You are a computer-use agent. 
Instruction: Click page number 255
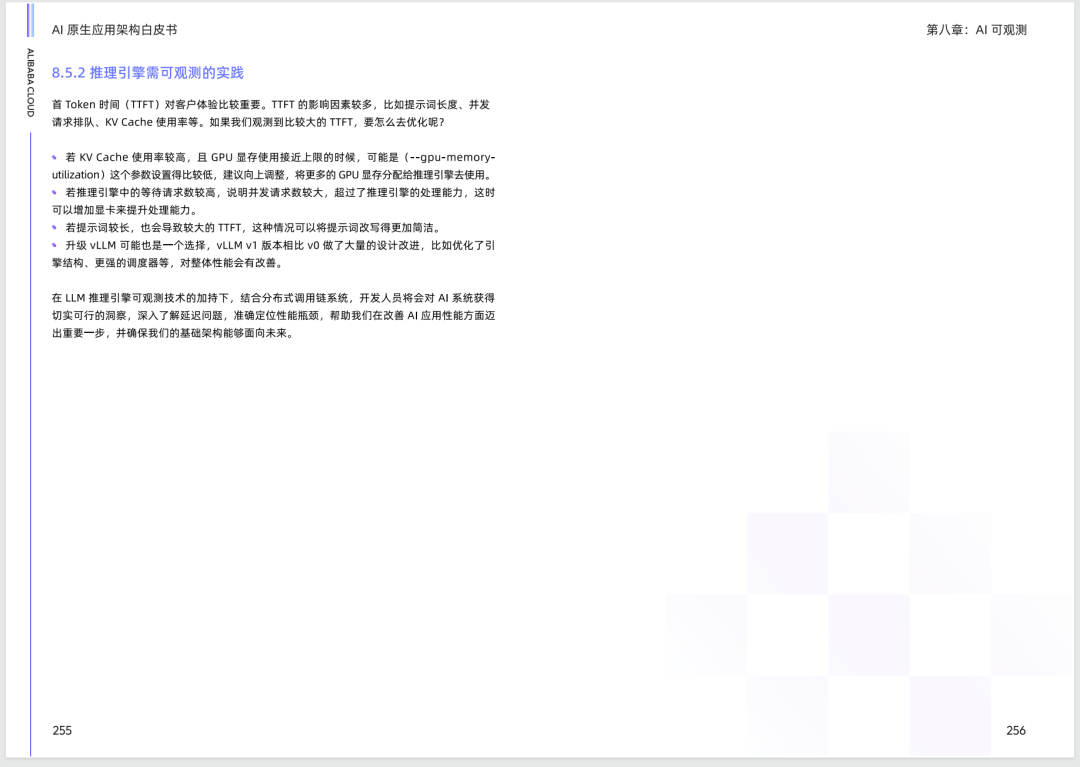(62, 731)
